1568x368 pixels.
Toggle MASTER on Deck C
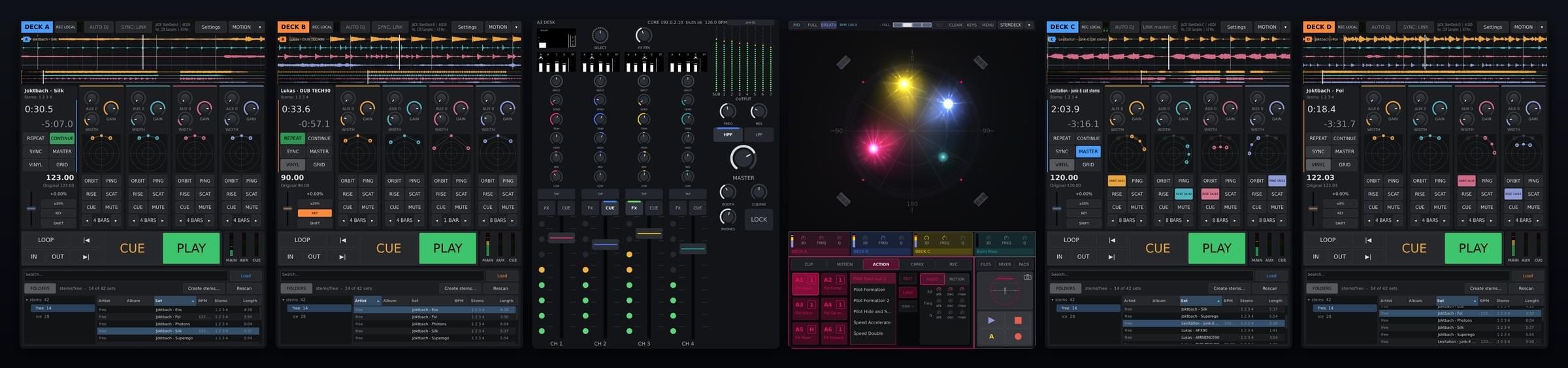[1088, 151]
